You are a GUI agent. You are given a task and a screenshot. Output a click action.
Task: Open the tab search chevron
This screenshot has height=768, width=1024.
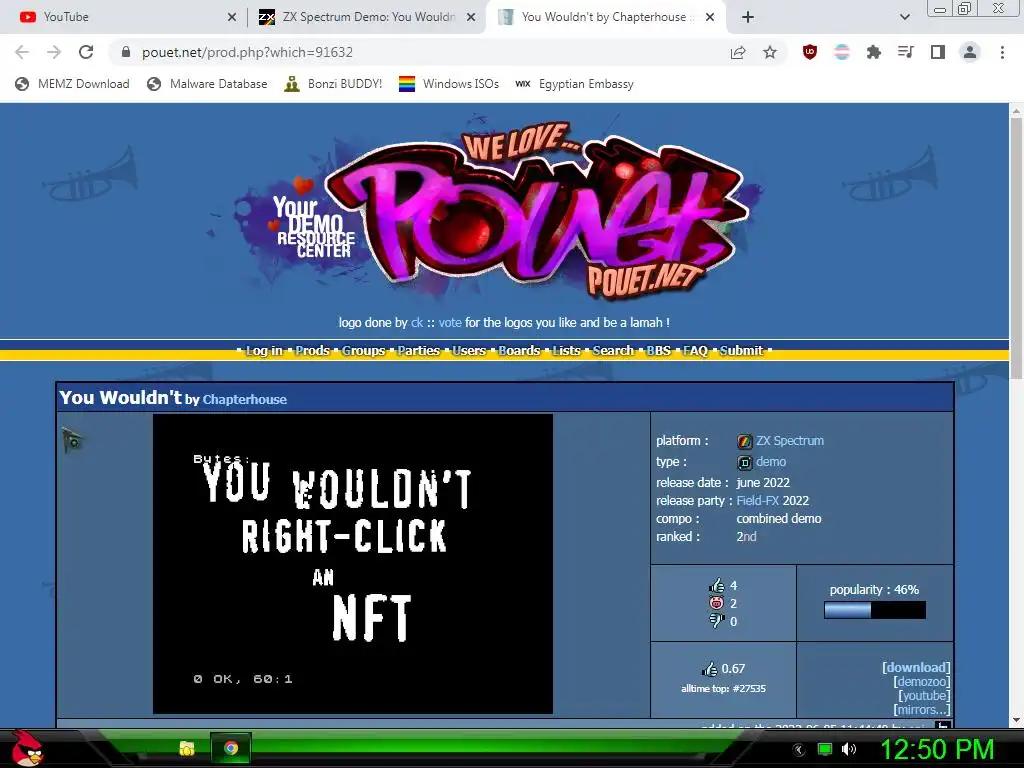(904, 17)
